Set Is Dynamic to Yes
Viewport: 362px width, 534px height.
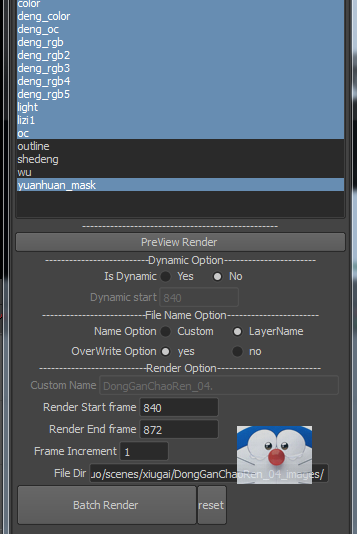[166, 276]
